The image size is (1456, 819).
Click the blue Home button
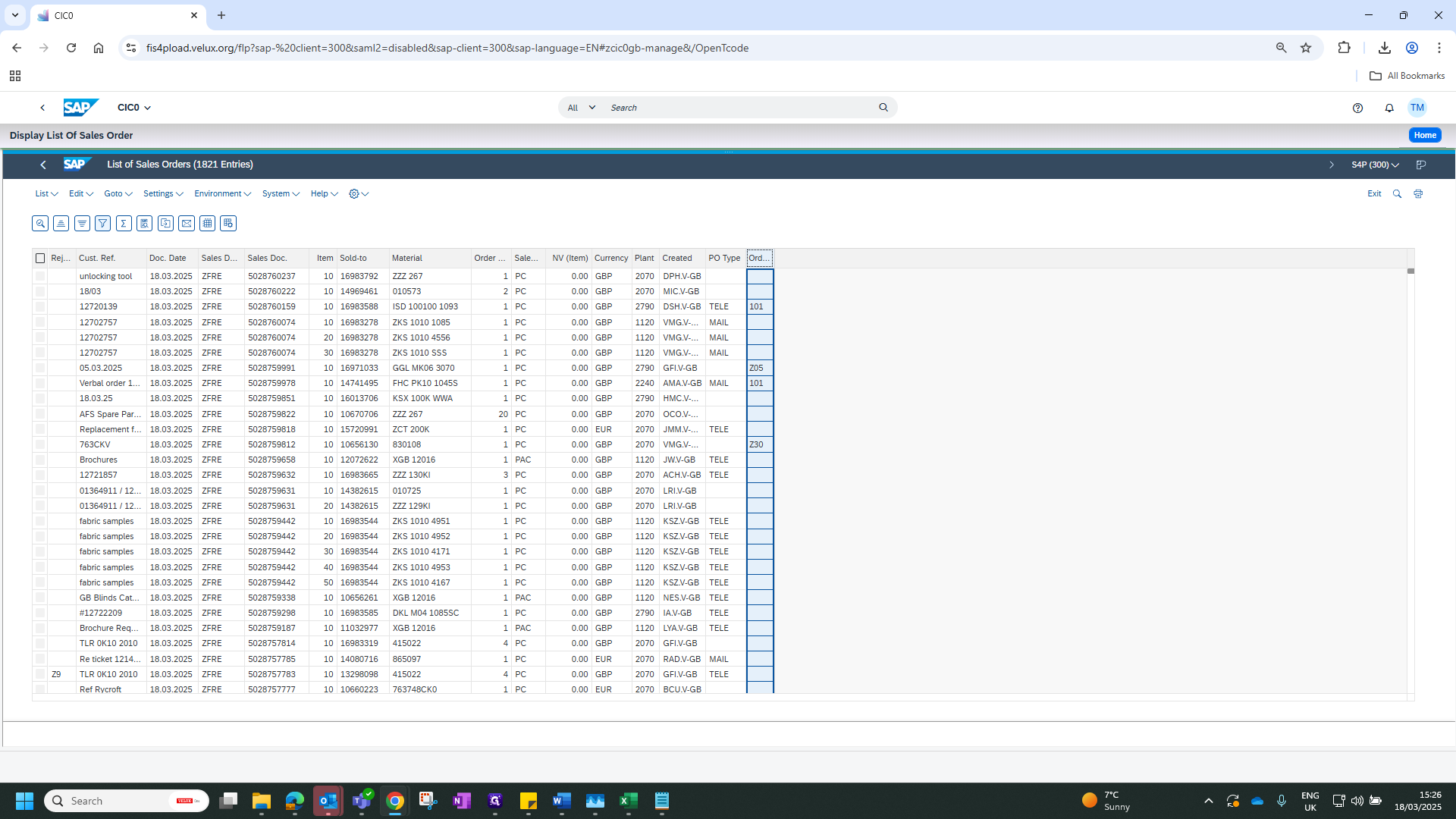(x=1425, y=135)
